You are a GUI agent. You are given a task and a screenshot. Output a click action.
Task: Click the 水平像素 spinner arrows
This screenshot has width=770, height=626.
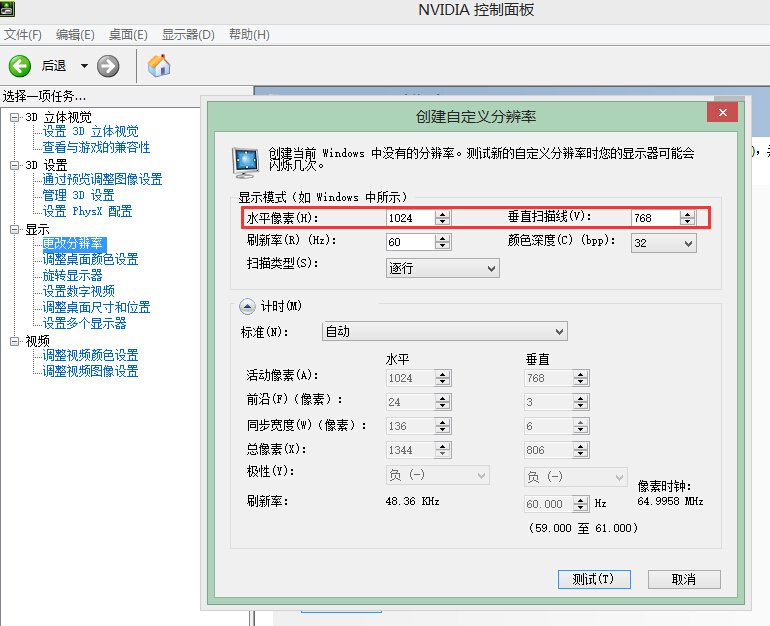(x=442, y=218)
